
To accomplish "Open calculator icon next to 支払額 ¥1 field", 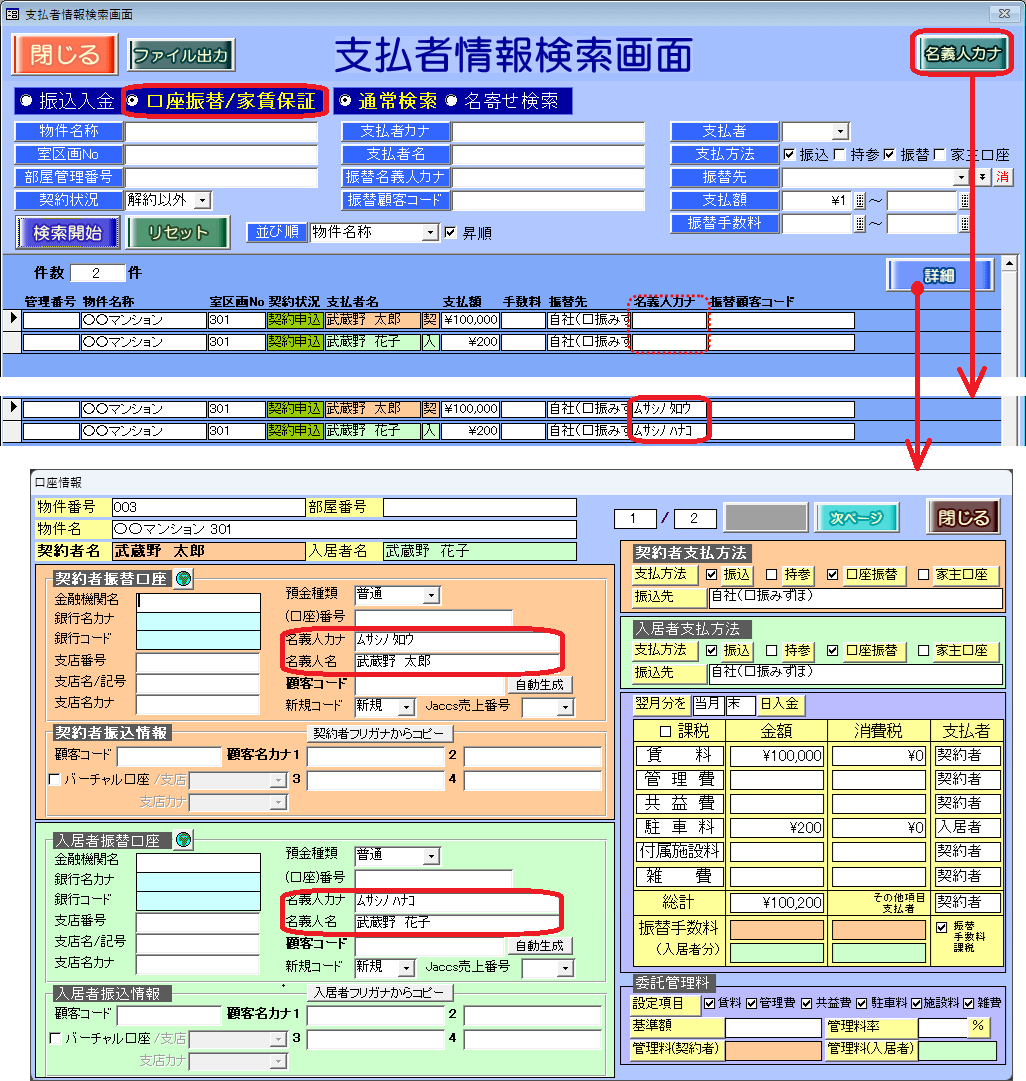I will point(859,200).
